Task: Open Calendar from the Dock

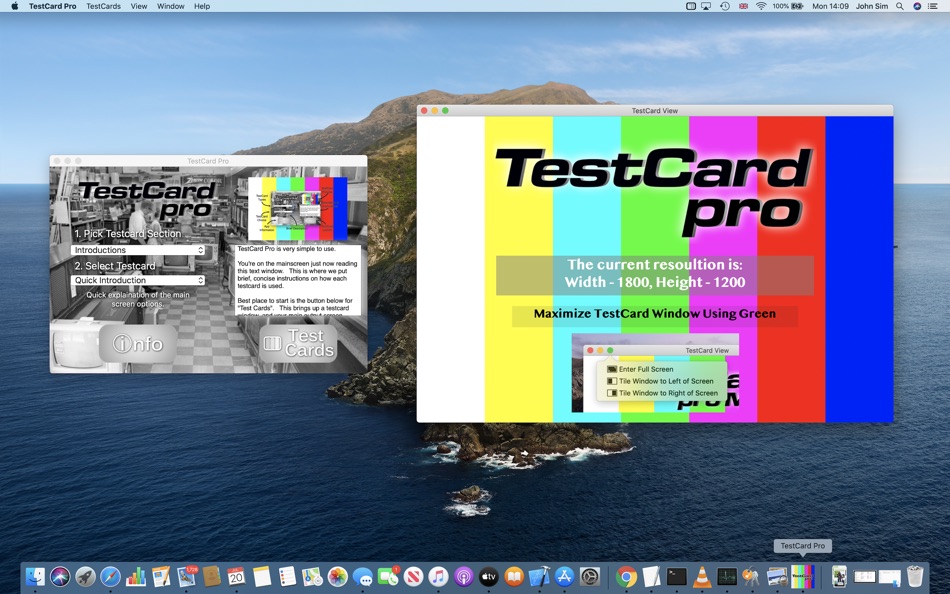Action: [x=236, y=576]
